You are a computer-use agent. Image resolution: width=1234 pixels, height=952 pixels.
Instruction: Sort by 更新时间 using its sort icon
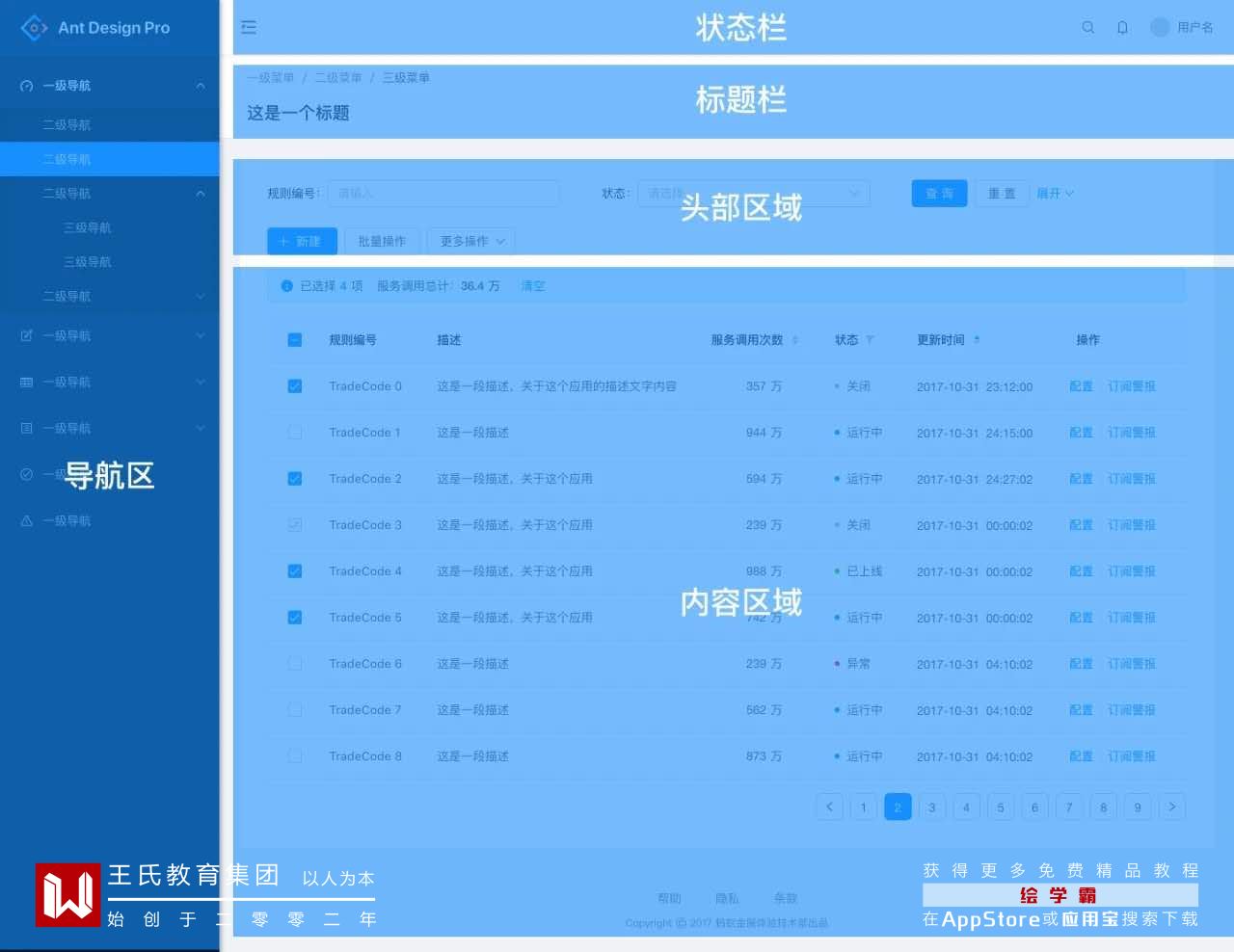977,340
